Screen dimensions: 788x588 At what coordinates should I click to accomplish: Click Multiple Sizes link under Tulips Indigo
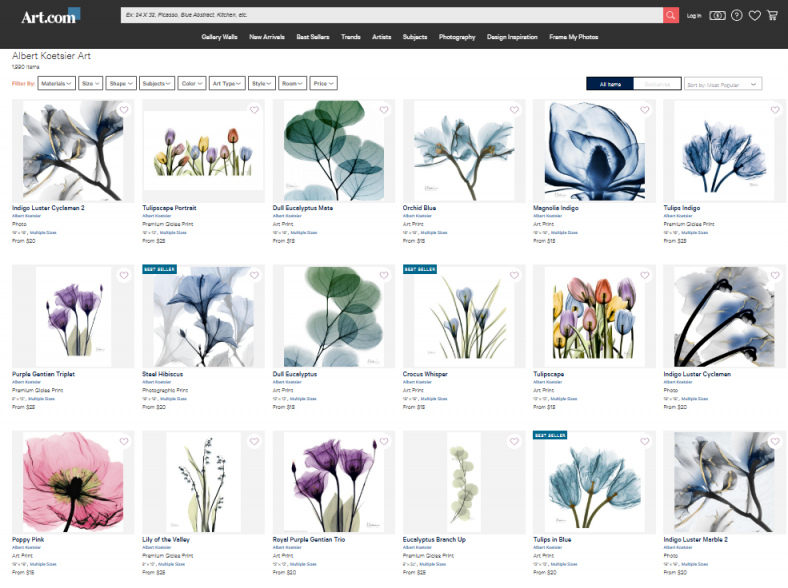(x=695, y=233)
